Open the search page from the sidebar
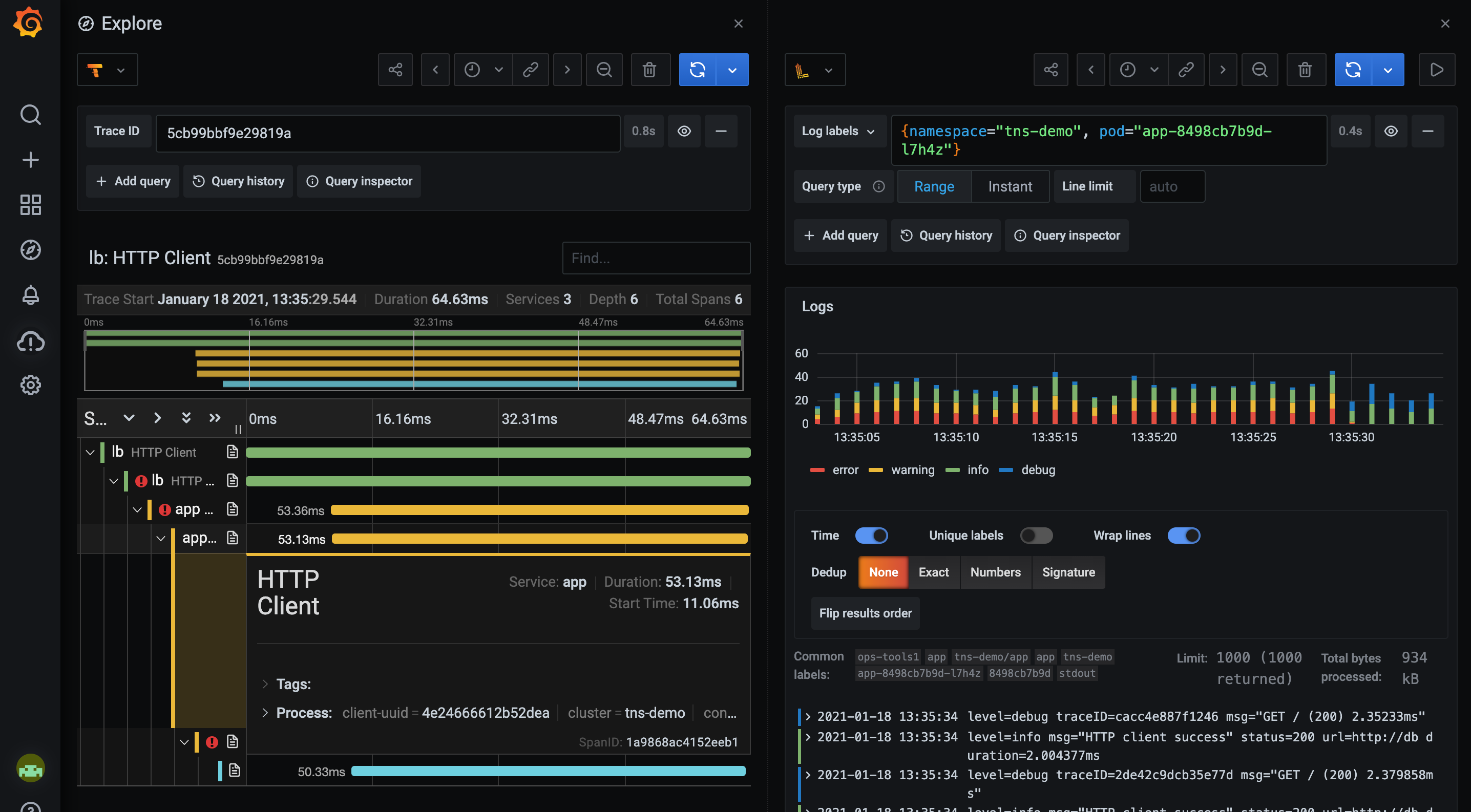Viewport: 1471px width, 812px height. (x=30, y=115)
